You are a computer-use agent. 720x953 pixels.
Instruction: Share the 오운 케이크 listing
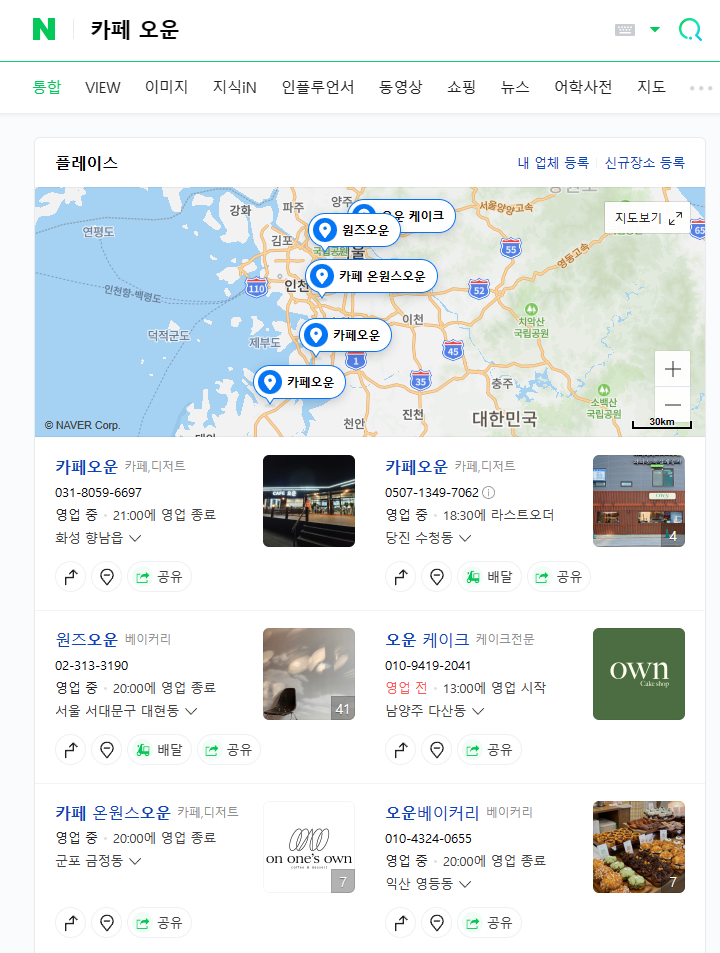click(x=489, y=750)
